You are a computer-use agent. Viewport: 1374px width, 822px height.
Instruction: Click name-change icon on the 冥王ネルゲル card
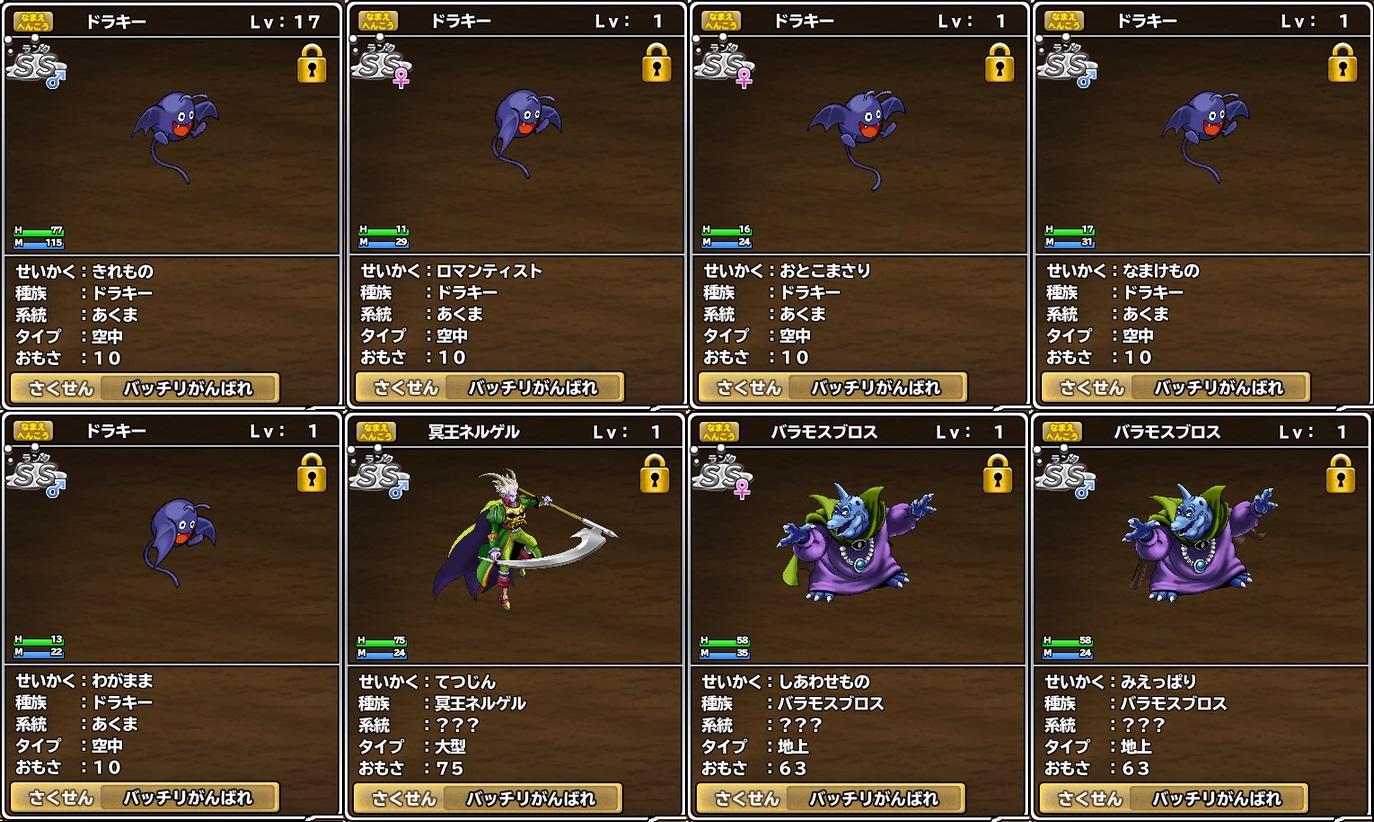[376, 432]
